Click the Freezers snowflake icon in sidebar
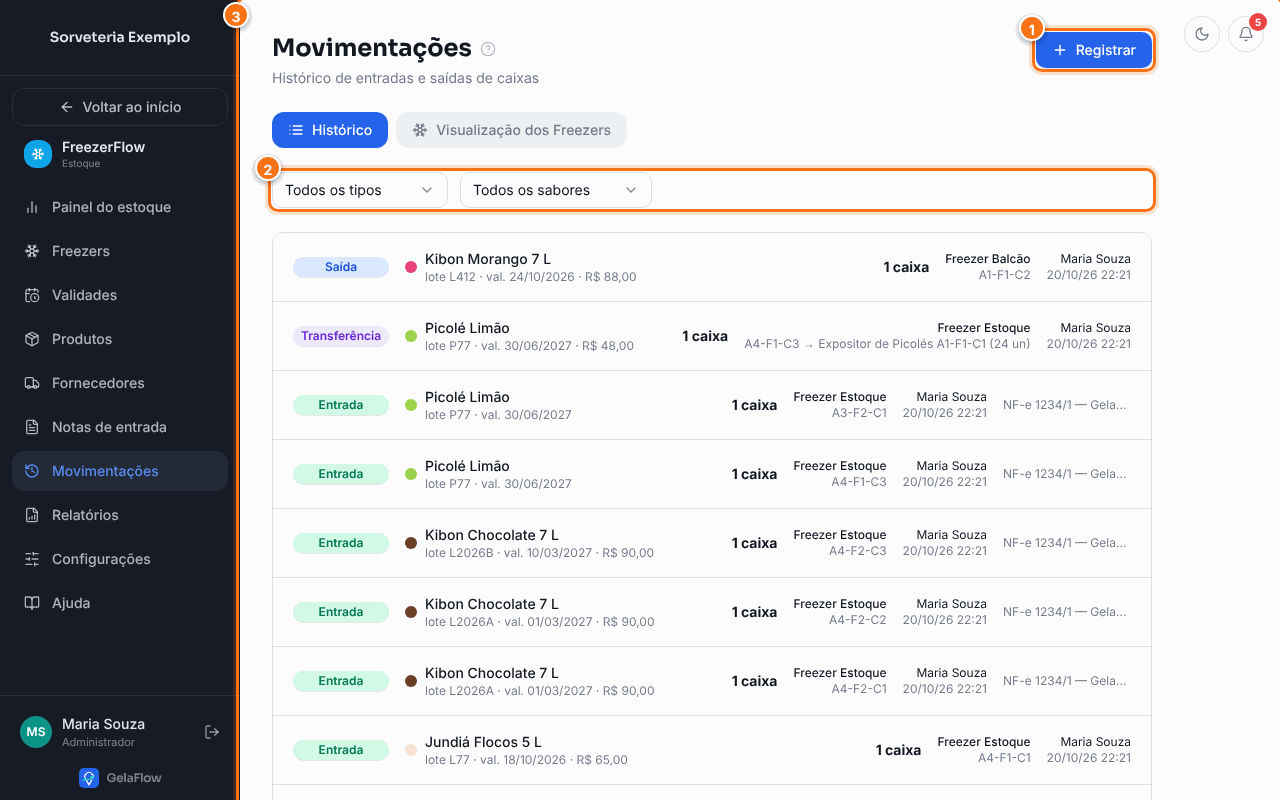Screen dimensions: 1280x800 coord(32,251)
